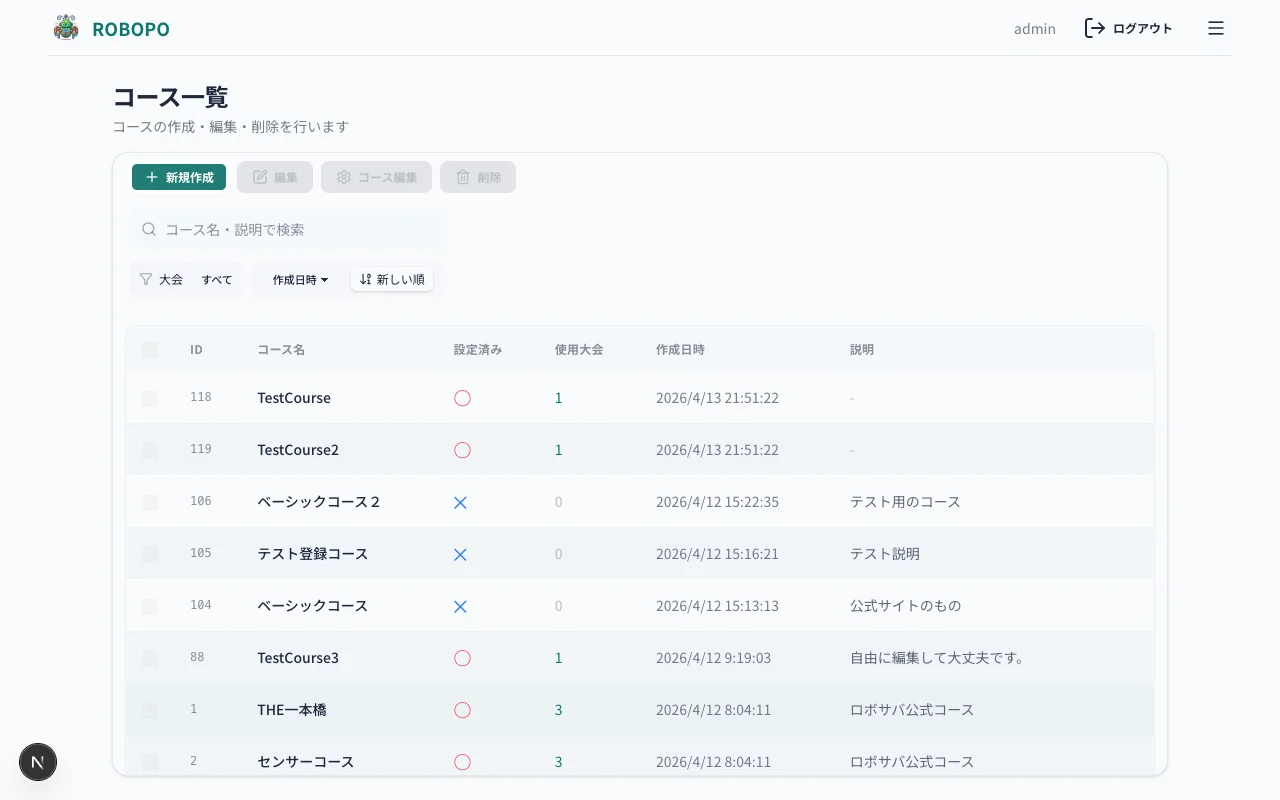Select the THE一本橋 name cell
Viewport: 1280px width, 800px height.
pyautogui.click(x=292, y=710)
